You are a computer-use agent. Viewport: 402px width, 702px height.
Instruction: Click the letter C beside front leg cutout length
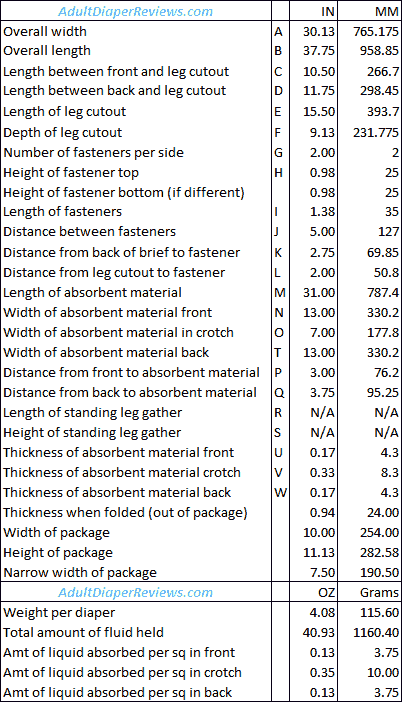(278, 72)
